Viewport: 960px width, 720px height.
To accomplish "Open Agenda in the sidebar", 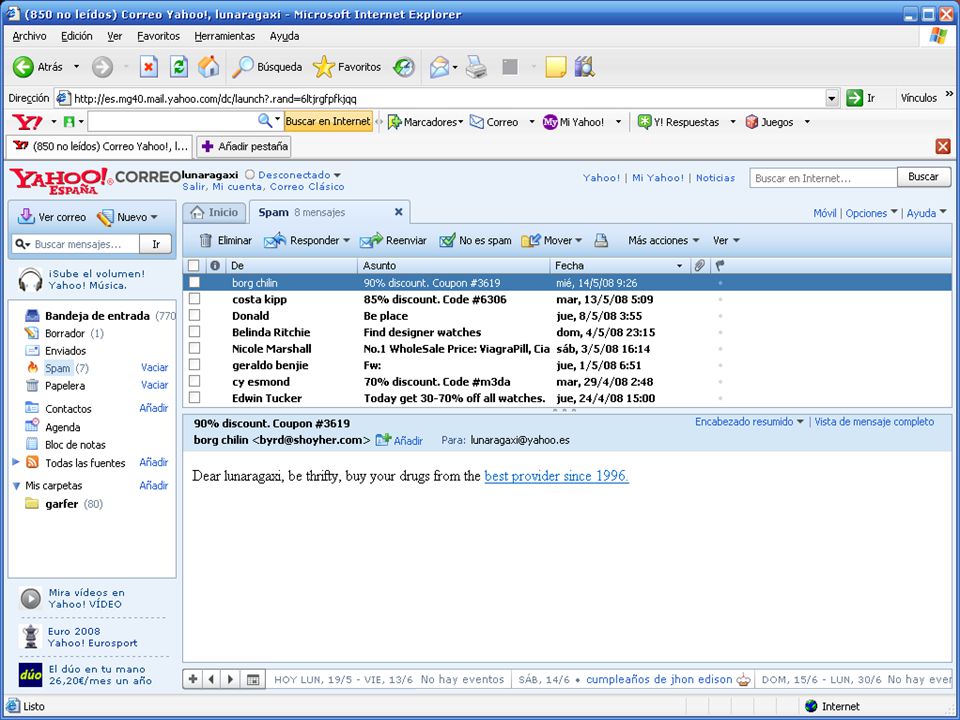I will tap(62, 427).
